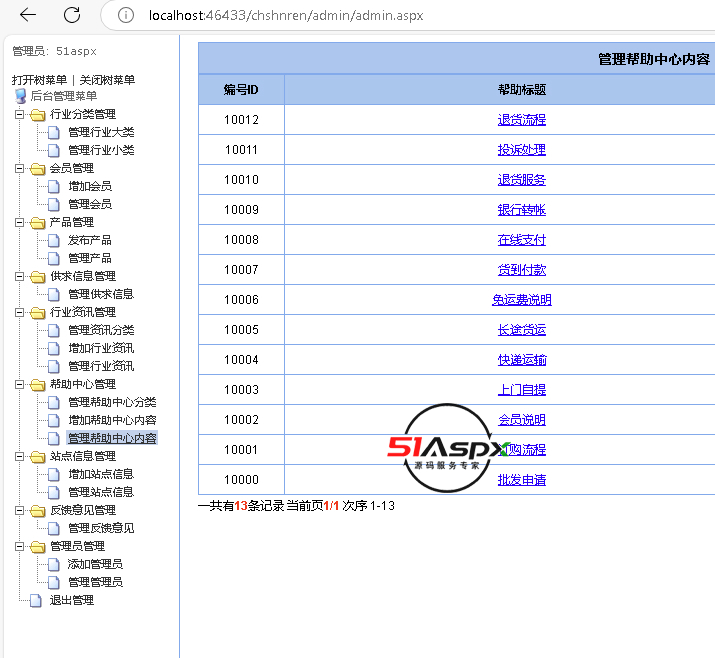Click 关闭树菜单 link
The width and height of the screenshot is (715, 658).
pyautogui.click(x=107, y=80)
